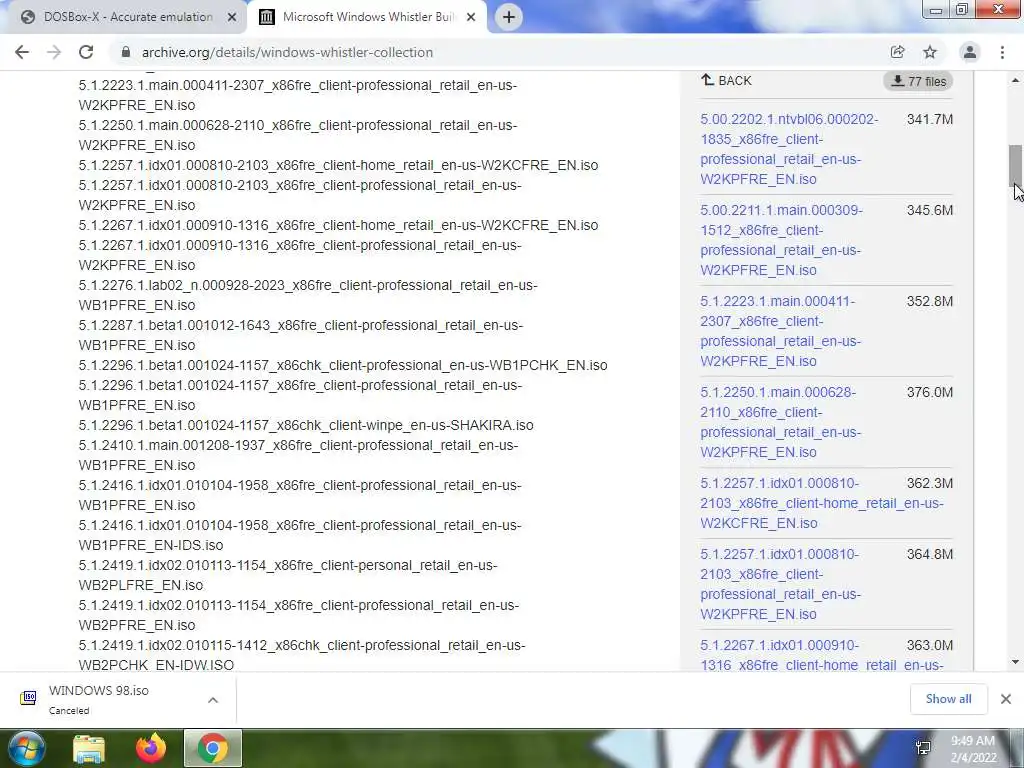Click 5.1.2296.1 SHAKIRA.iso text line
This screenshot has width=1024, height=768.
pyautogui.click(x=306, y=425)
